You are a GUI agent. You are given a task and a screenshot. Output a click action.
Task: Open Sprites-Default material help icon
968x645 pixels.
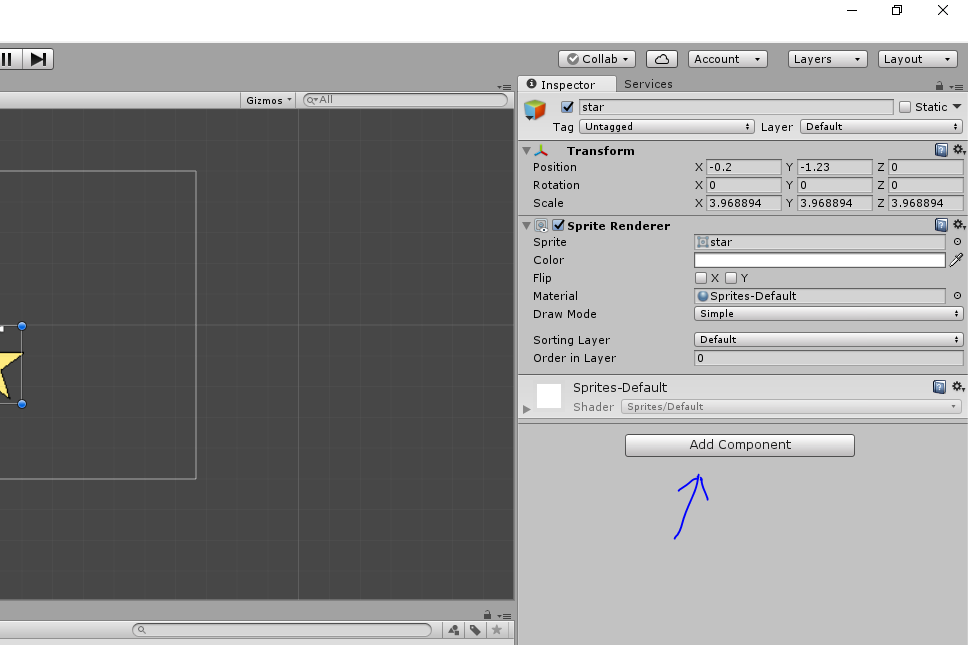click(x=939, y=387)
